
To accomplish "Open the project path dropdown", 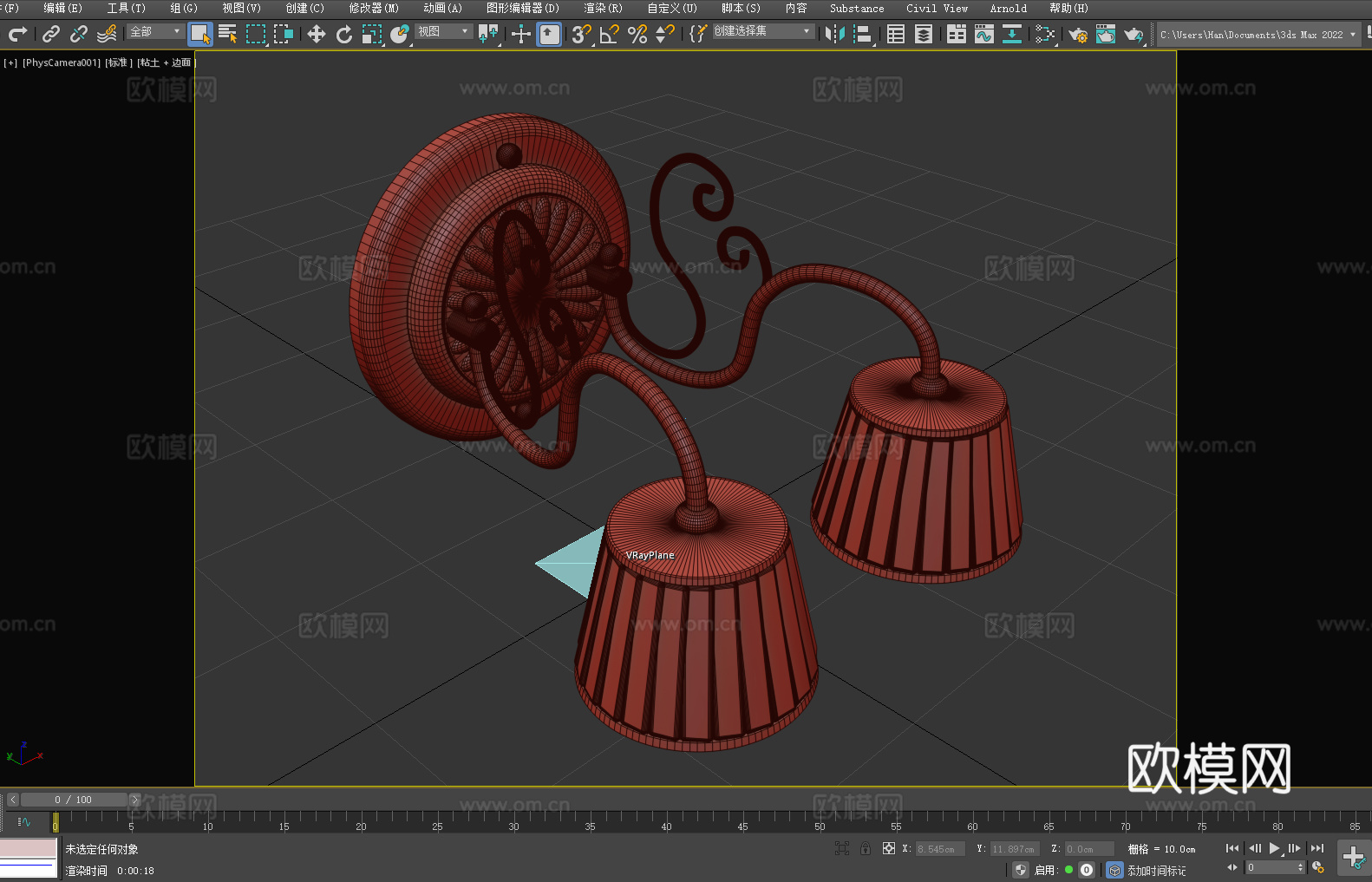I will click(x=1258, y=35).
